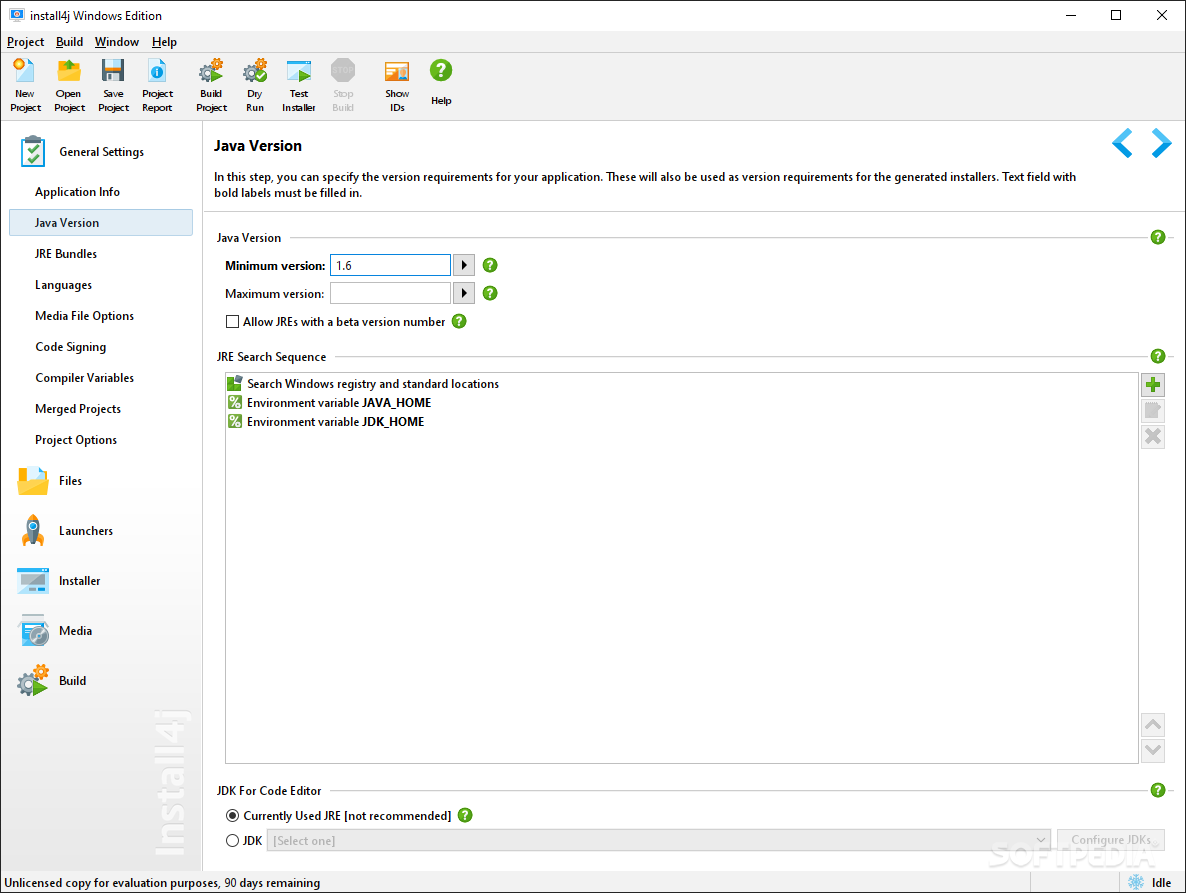Go to next step with right arrow
The height and width of the screenshot is (893, 1186).
(1161, 143)
